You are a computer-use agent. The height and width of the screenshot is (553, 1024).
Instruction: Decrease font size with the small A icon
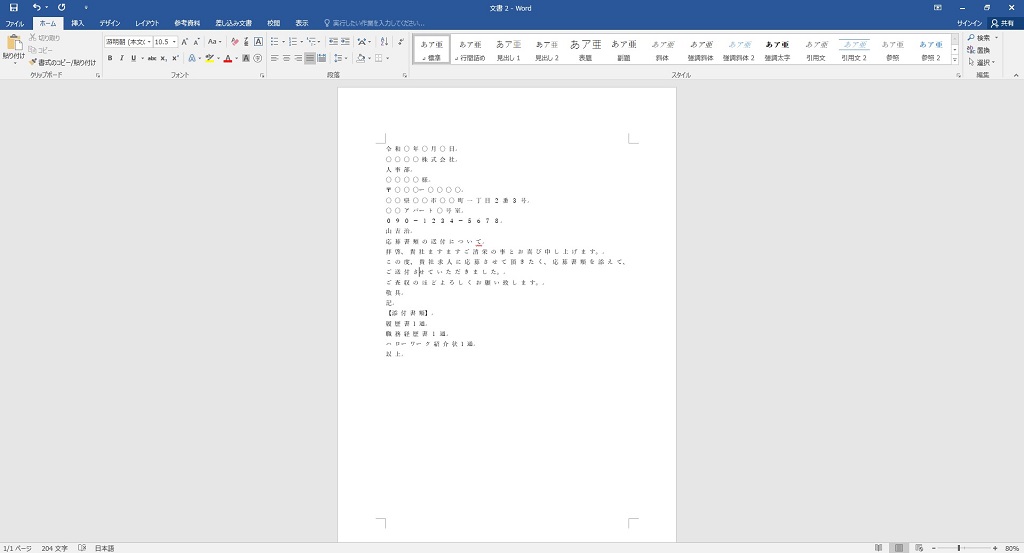pos(197,42)
